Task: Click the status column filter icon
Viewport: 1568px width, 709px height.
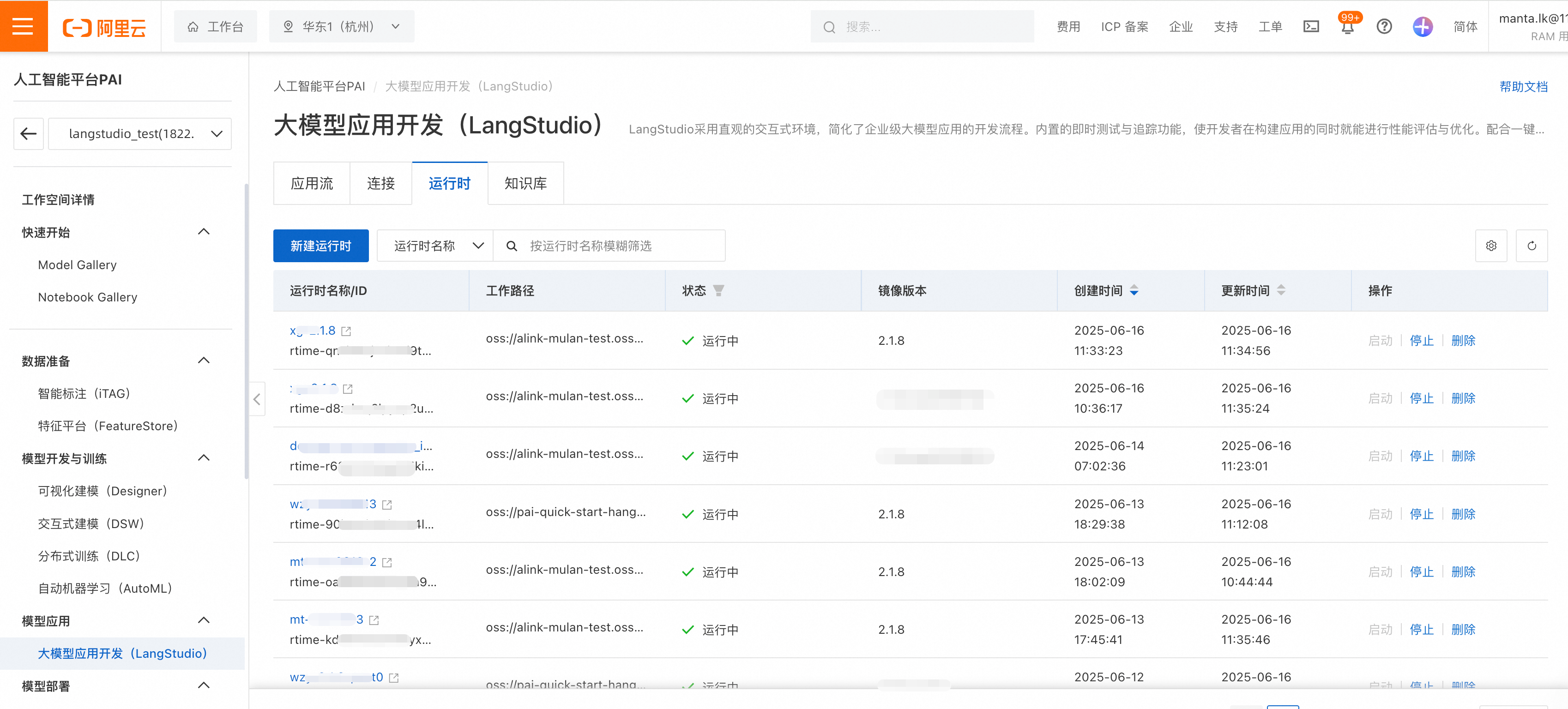Action: coord(718,290)
